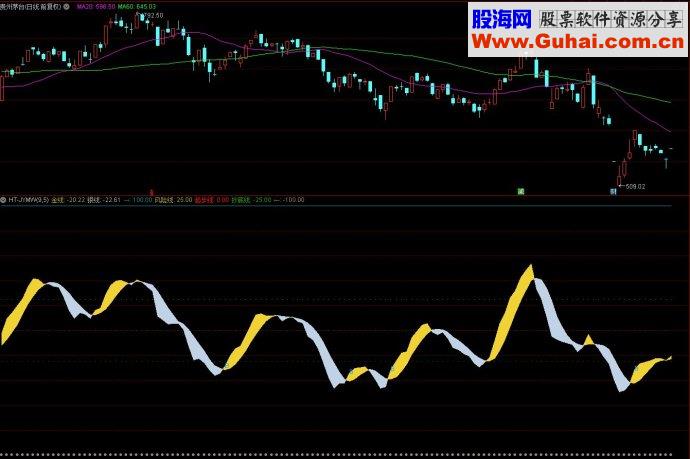Click the green -25.00 indicator value
The width and height of the screenshot is (690, 459).
tap(263, 200)
